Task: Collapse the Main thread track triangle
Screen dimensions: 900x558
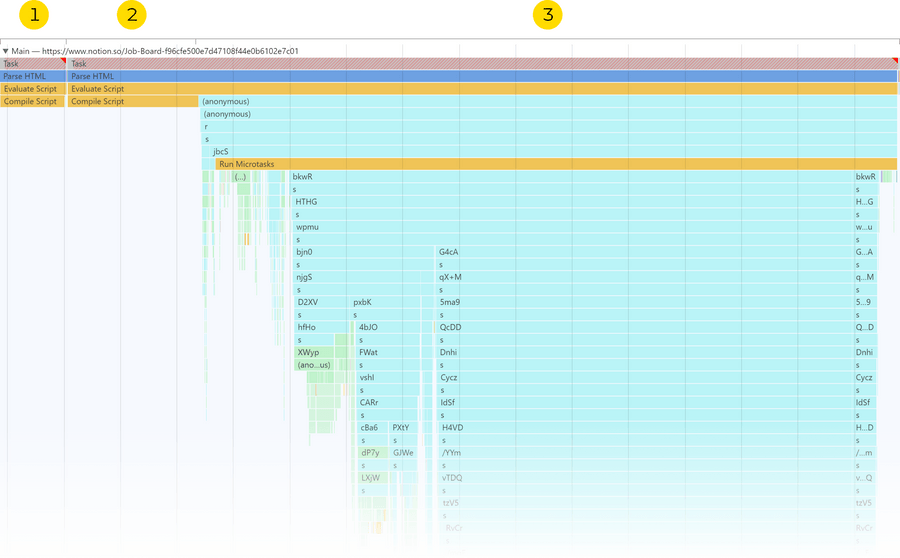Action: (6, 50)
